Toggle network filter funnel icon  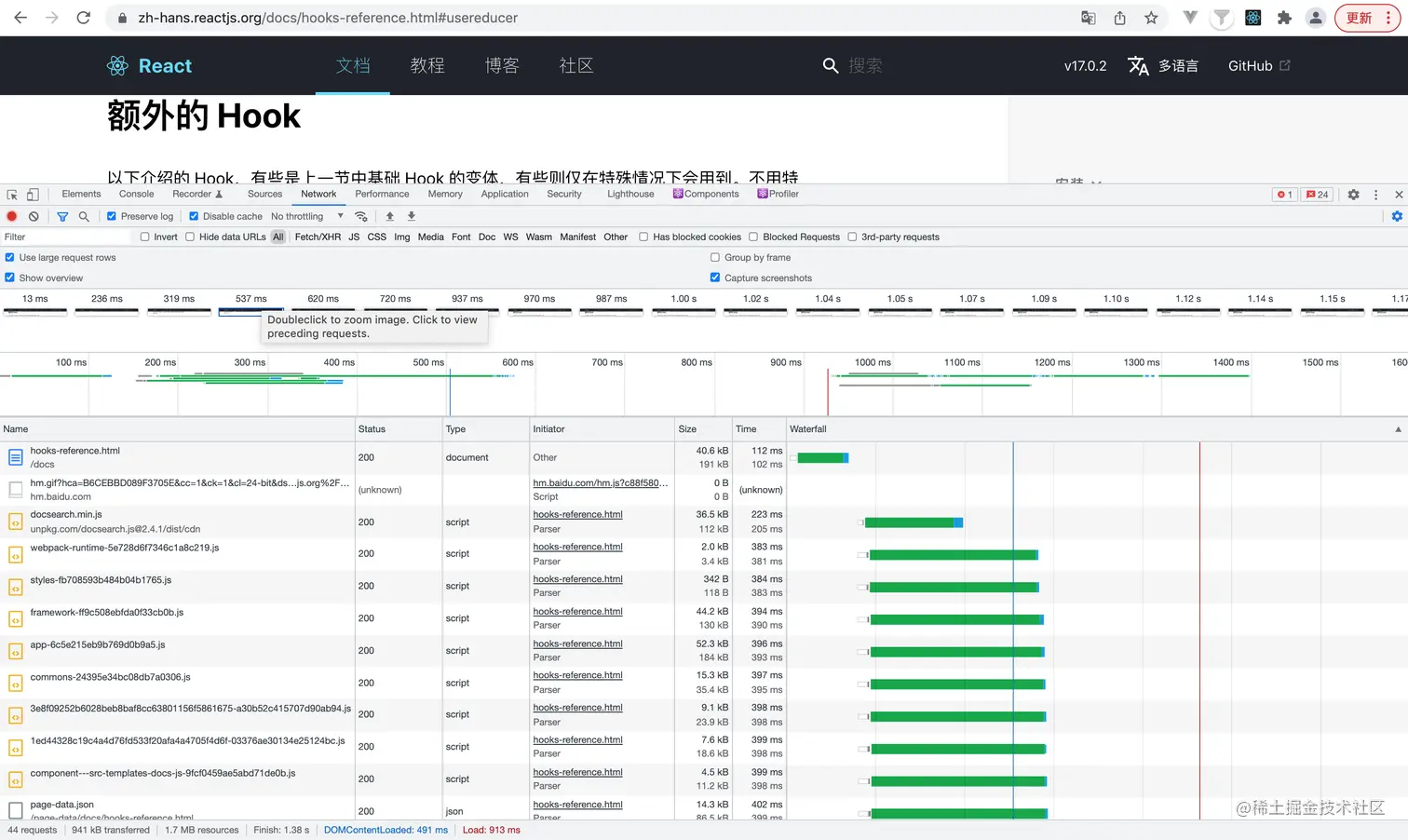pyautogui.click(x=62, y=216)
